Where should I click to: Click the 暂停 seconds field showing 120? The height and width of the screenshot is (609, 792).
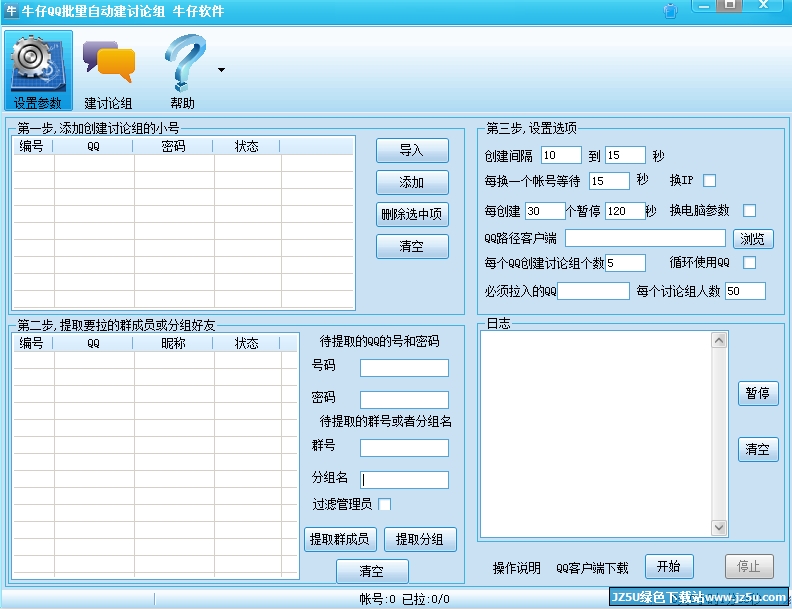(x=625, y=211)
